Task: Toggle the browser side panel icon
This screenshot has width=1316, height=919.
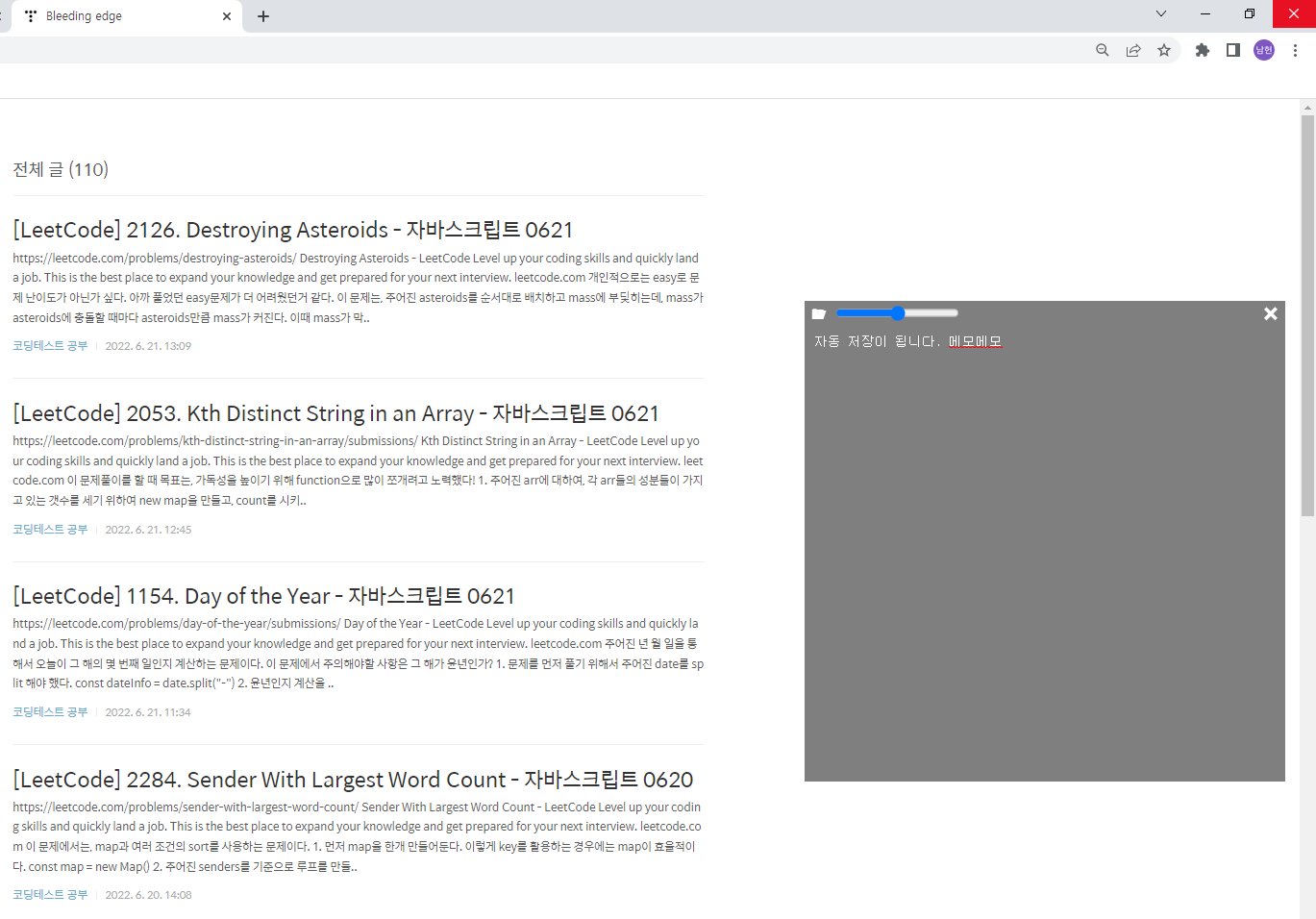Action: [x=1232, y=50]
